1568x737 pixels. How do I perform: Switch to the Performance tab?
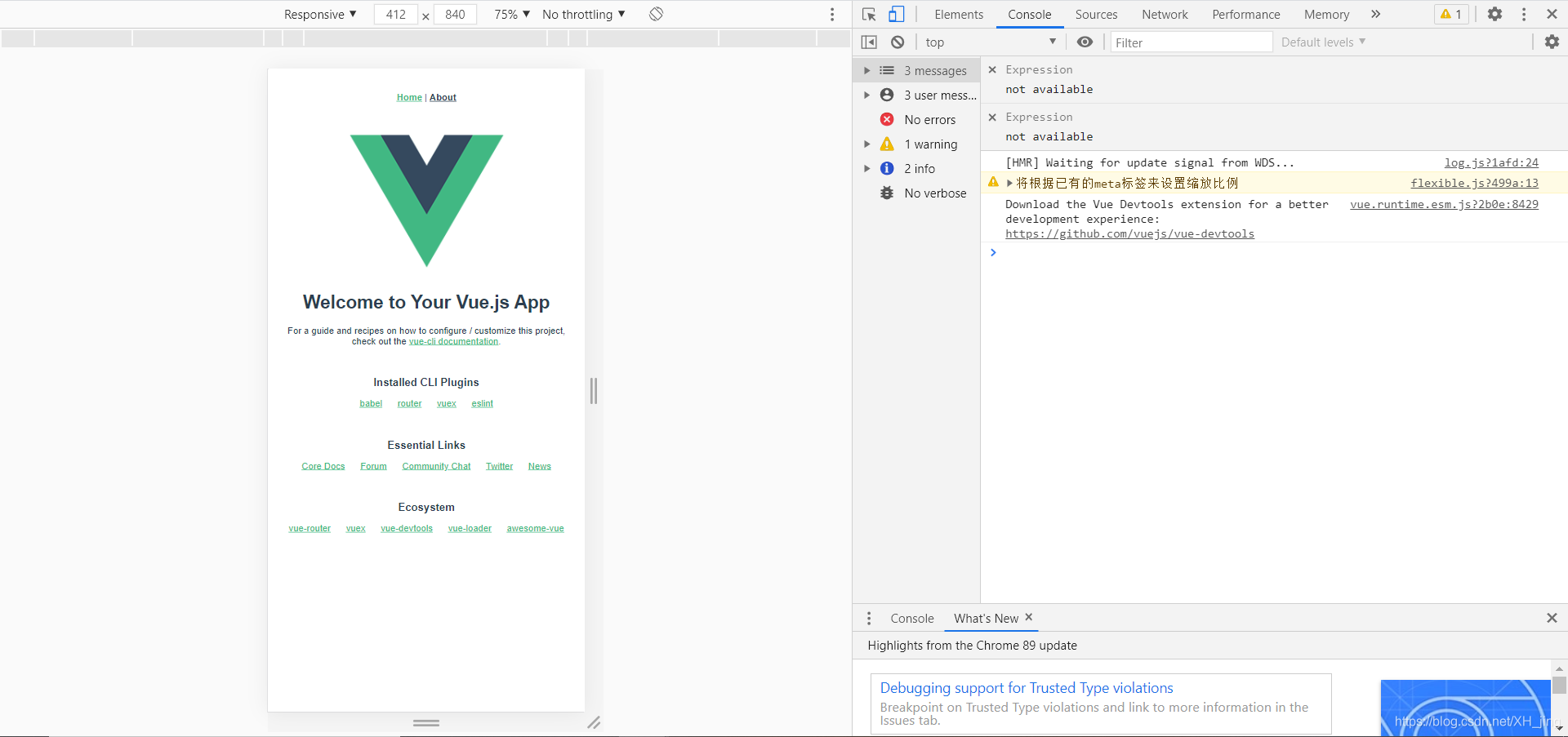click(x=1245, y=15)
